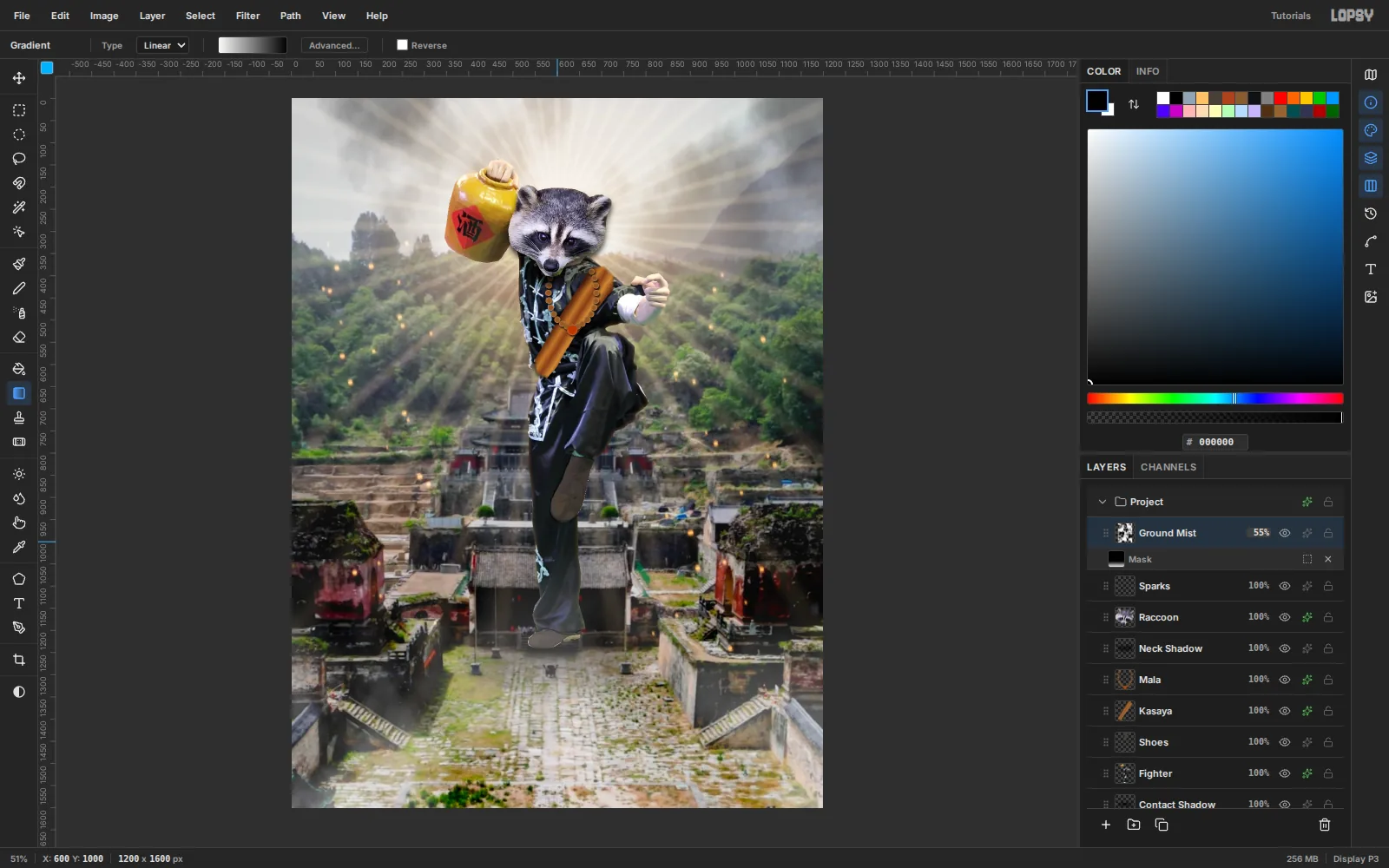Viewport: 1389px width, 868px height.
Task: Click the hex color input field
Action: pos(1215,442)
